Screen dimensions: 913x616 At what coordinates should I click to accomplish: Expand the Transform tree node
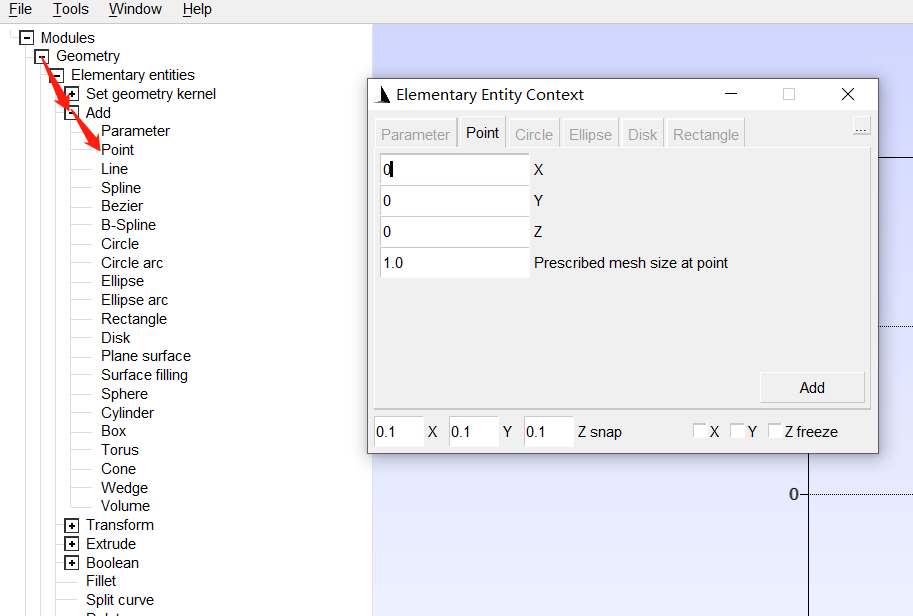click(x=71, y=525)
